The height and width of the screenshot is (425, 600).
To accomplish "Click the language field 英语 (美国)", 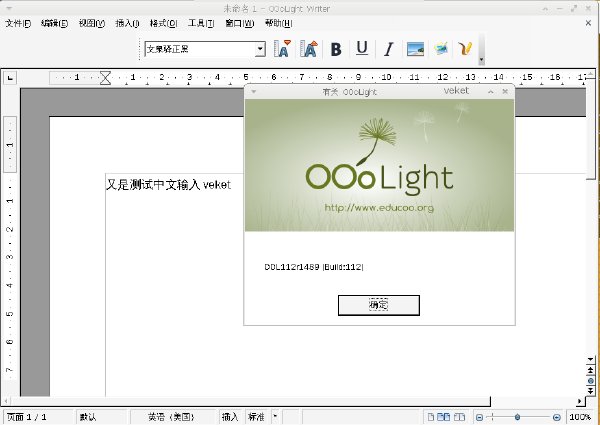I will coord(171,417).
